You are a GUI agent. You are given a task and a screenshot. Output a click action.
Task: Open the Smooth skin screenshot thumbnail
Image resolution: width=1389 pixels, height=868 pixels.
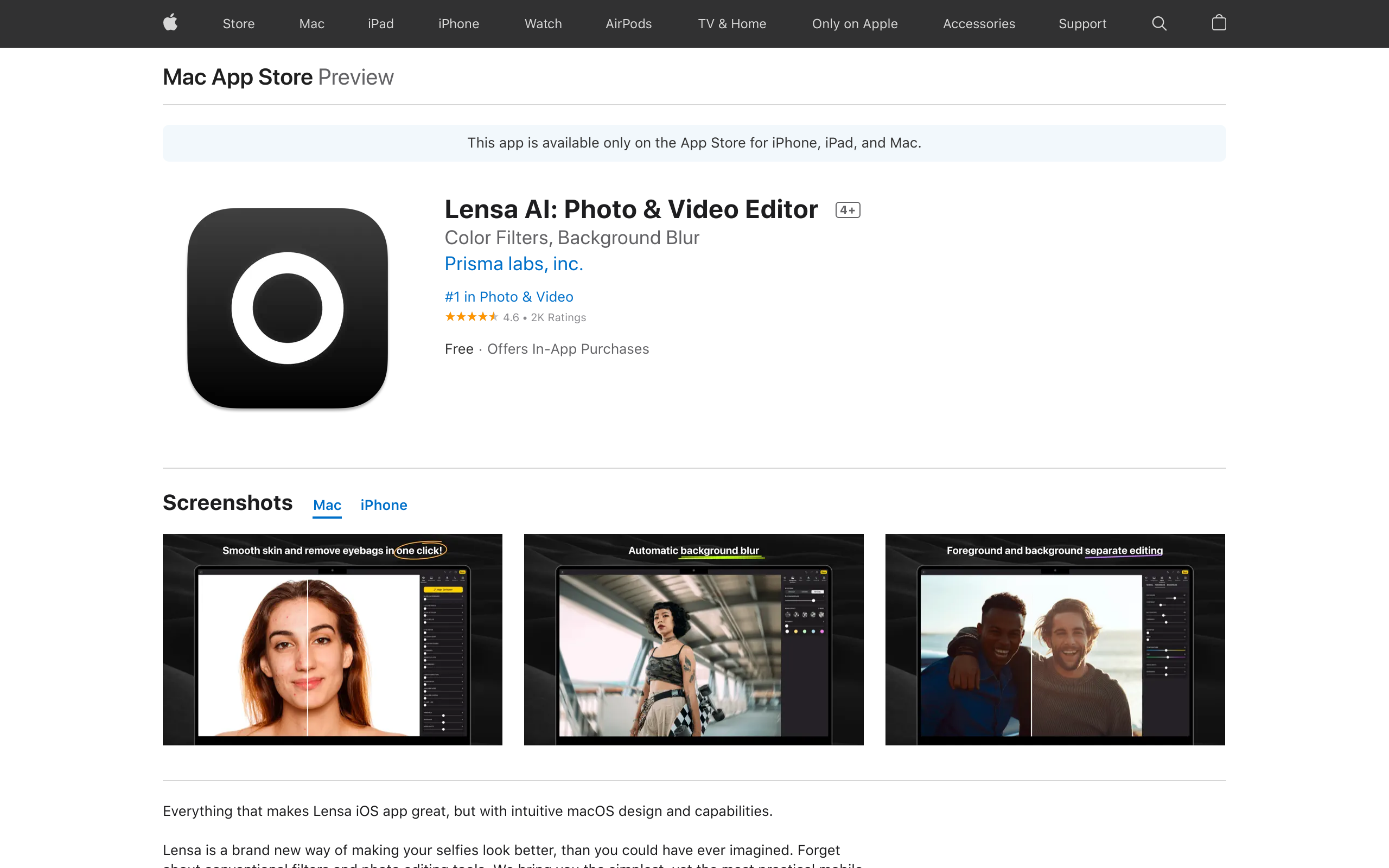tap(332, 640)
